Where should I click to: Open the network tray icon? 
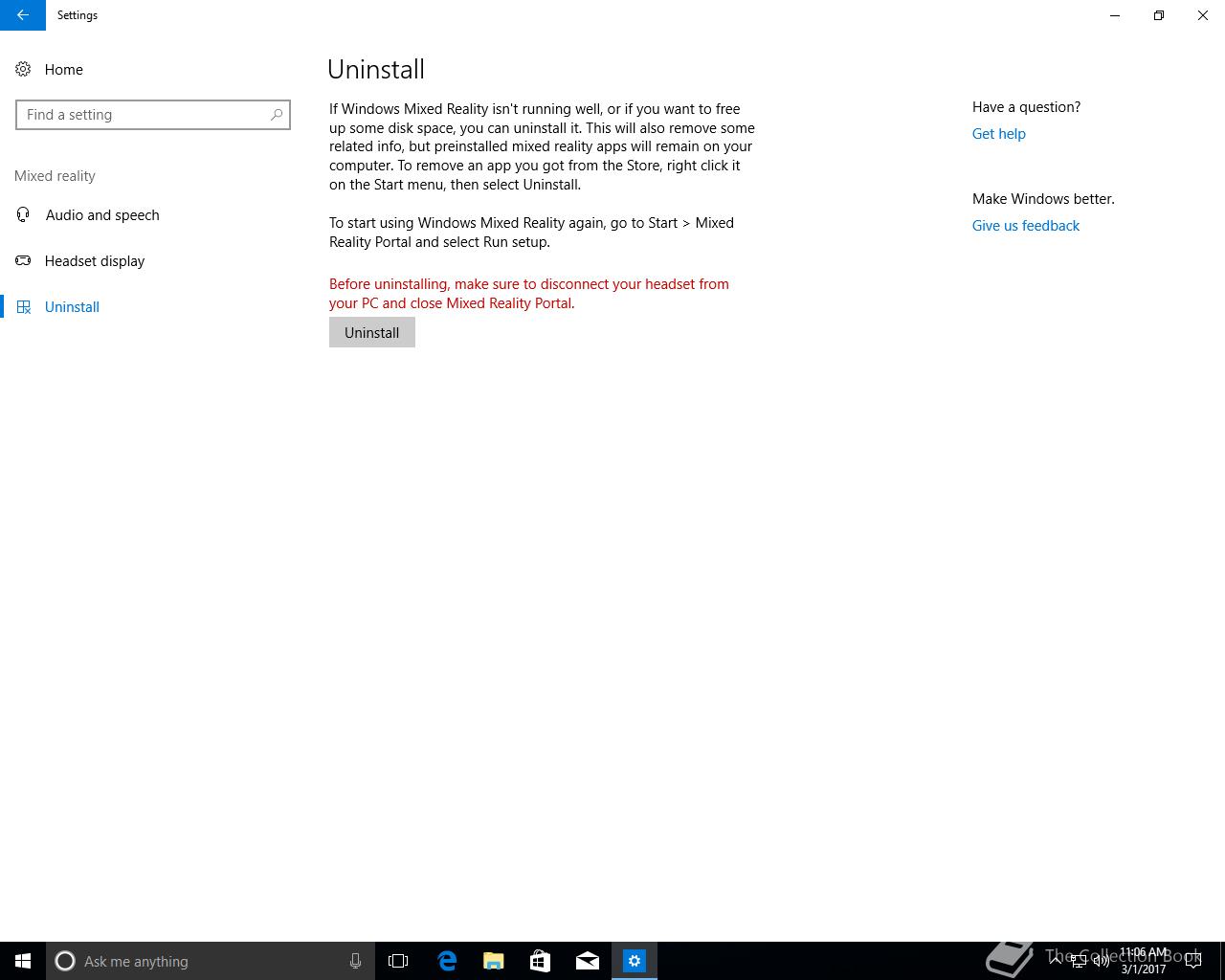(1079, 961)
